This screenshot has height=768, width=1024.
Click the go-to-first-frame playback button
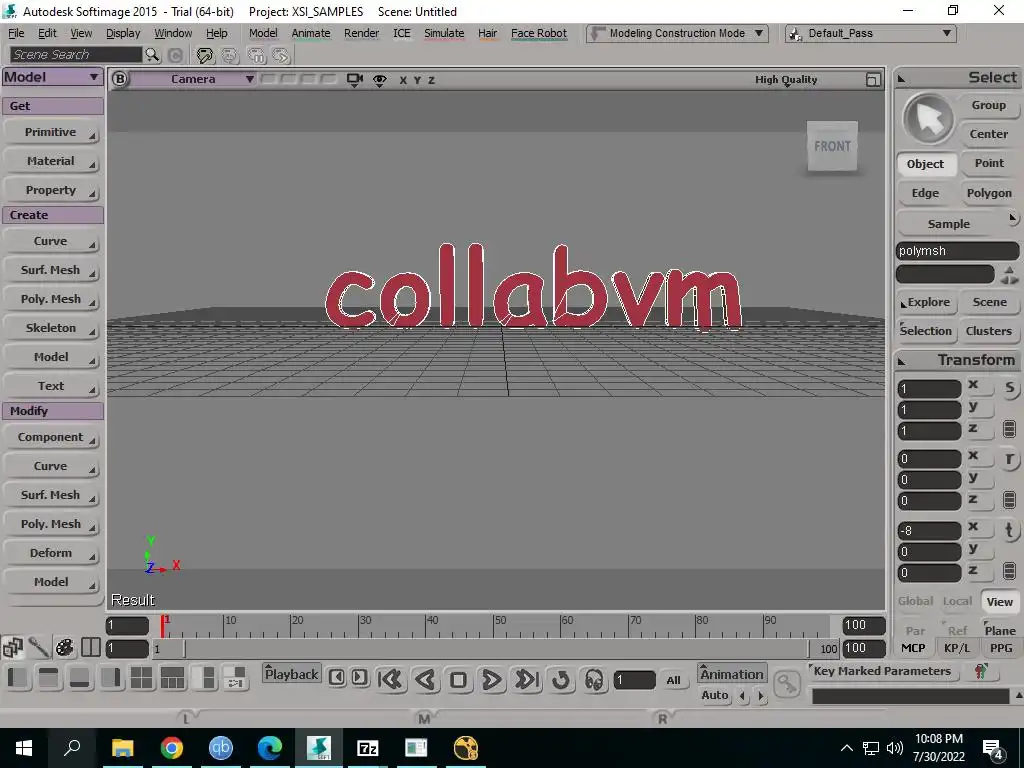391,680
